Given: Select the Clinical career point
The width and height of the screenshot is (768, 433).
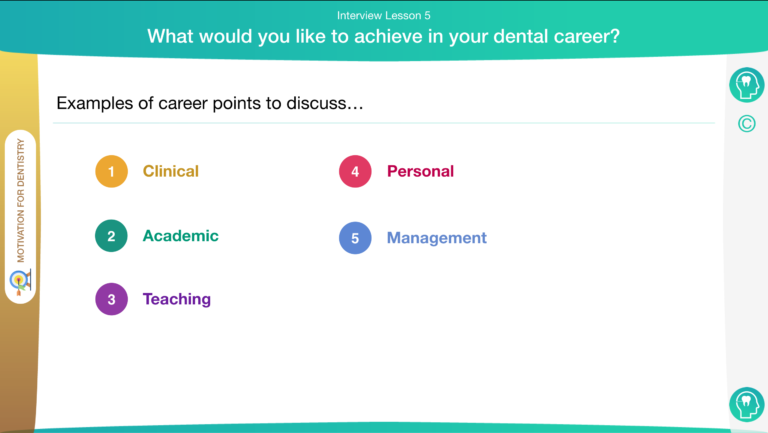Looking at the screenshot, I should click(170, 171).
